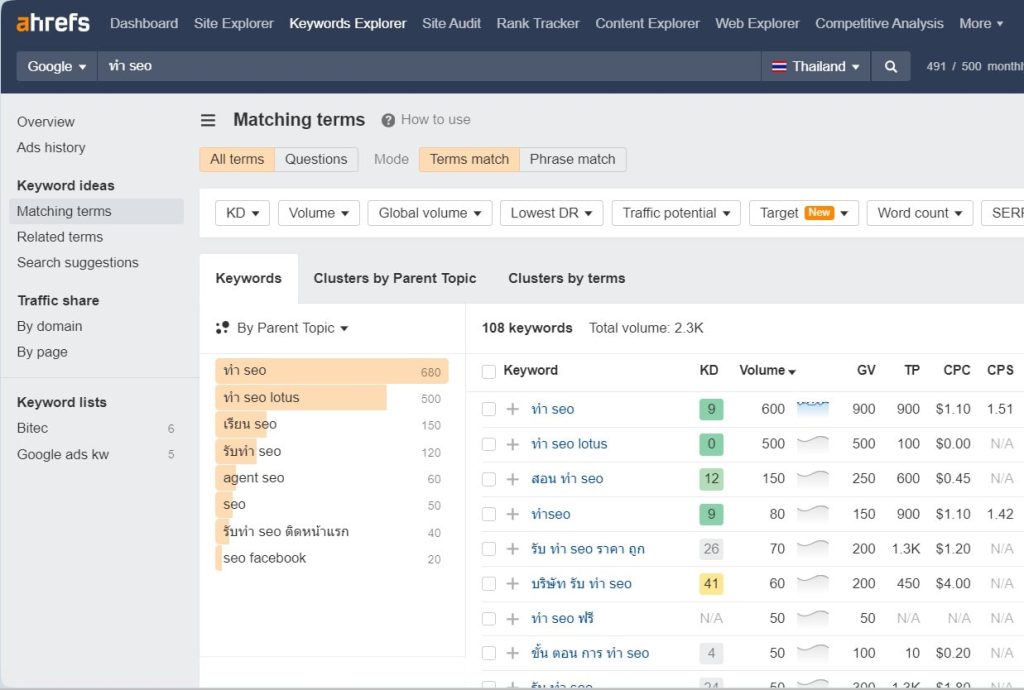Screen dimensions: 1024x690
Task: Select the Questions toggle button
Action: [316, 159]
